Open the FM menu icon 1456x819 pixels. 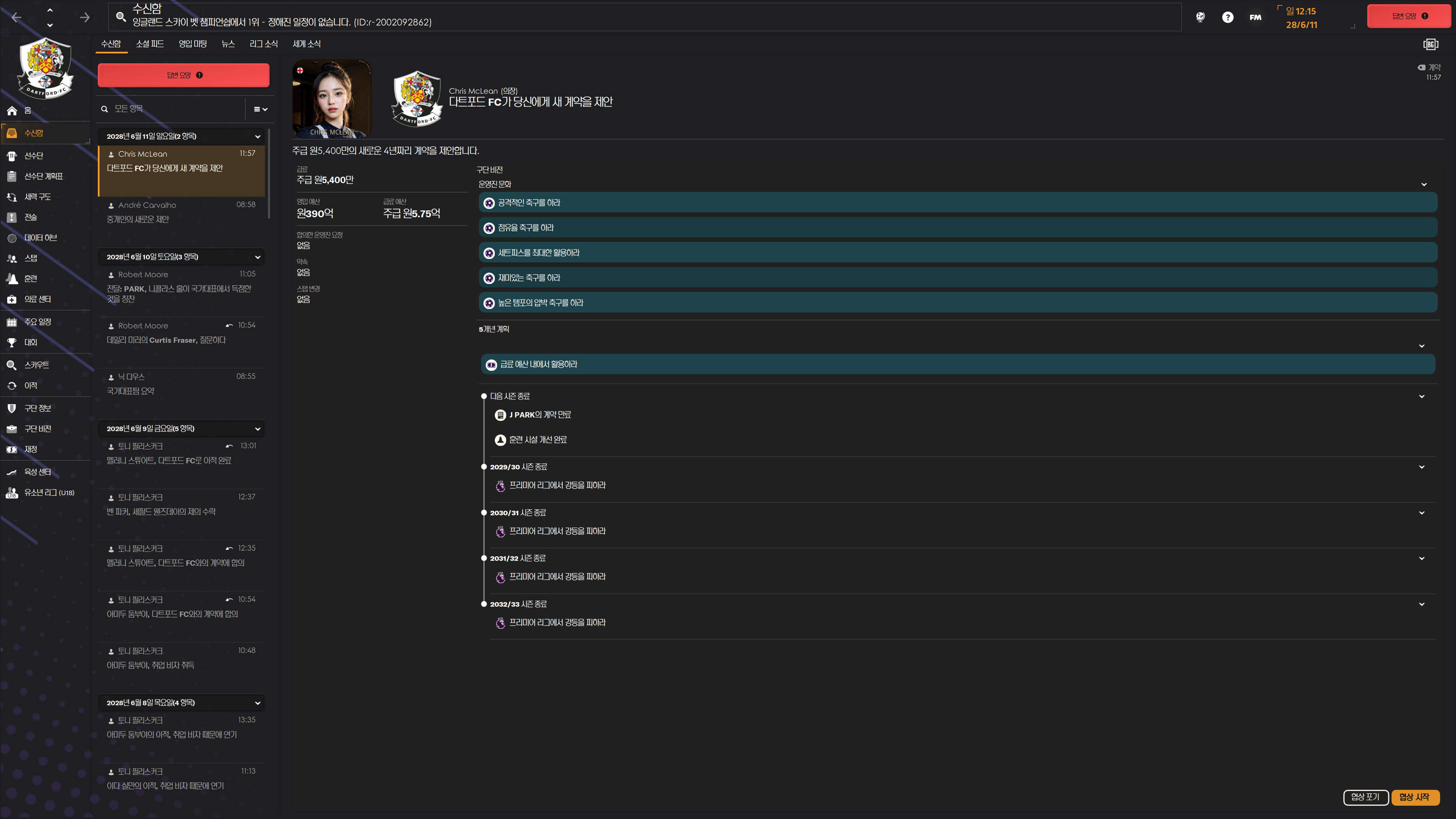point(1255,17)
